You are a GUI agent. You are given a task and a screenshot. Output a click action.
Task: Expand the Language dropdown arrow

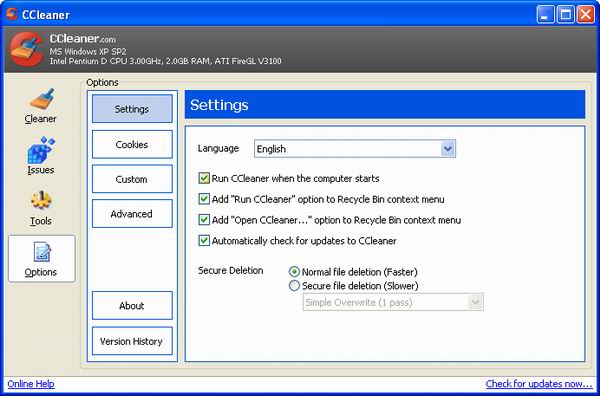448,149
